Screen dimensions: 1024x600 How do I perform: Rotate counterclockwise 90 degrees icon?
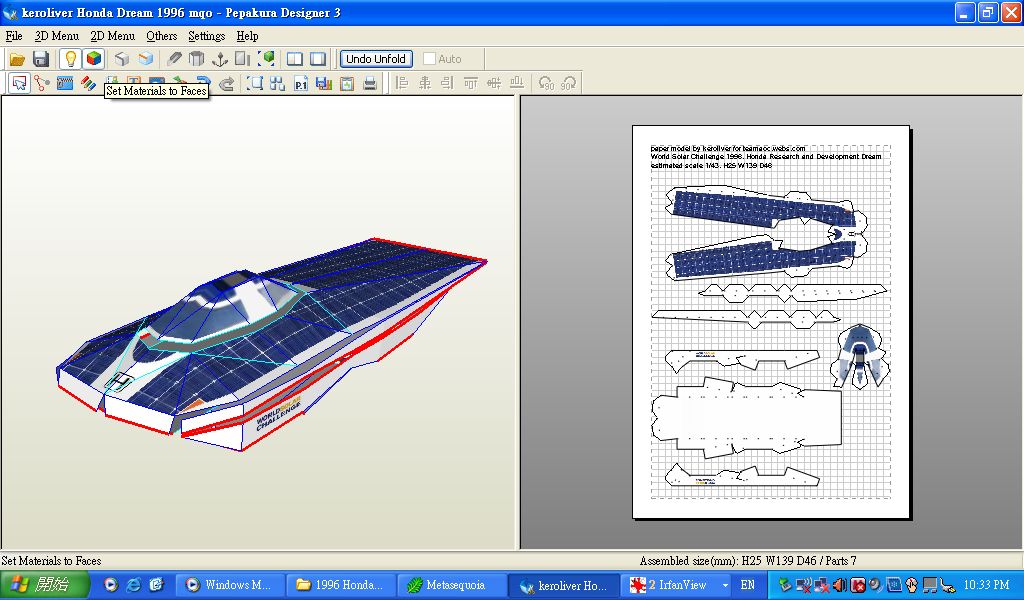tap(546, 83)
